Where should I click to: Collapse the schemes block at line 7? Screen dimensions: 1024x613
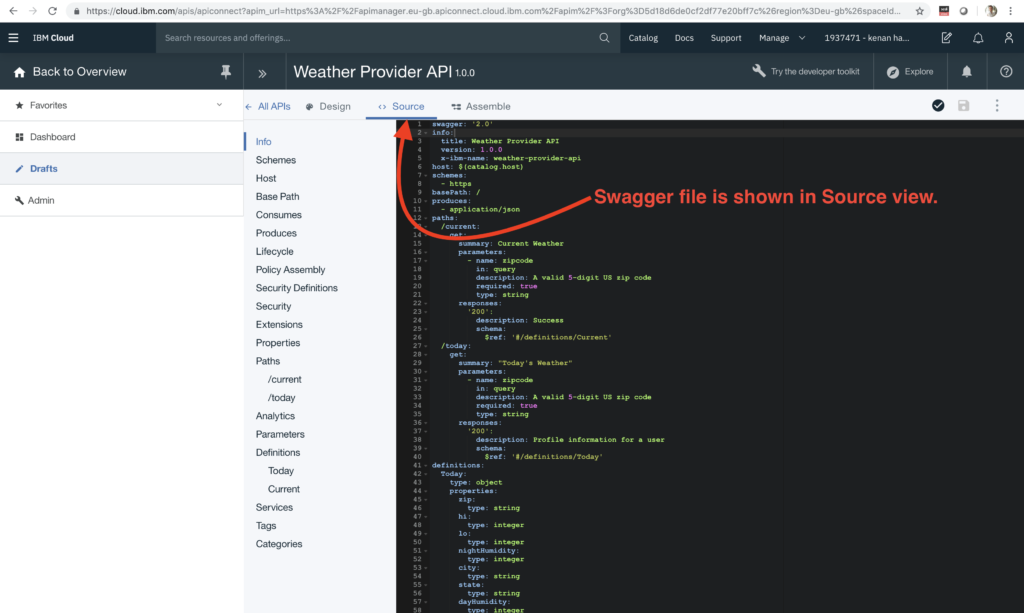point(426,176)
